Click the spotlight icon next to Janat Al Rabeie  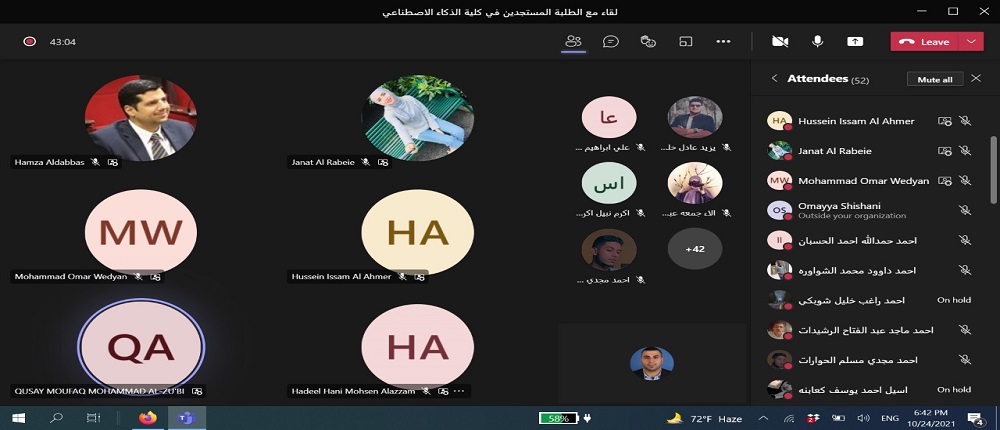pyautogui.click(x=944, y=151)
